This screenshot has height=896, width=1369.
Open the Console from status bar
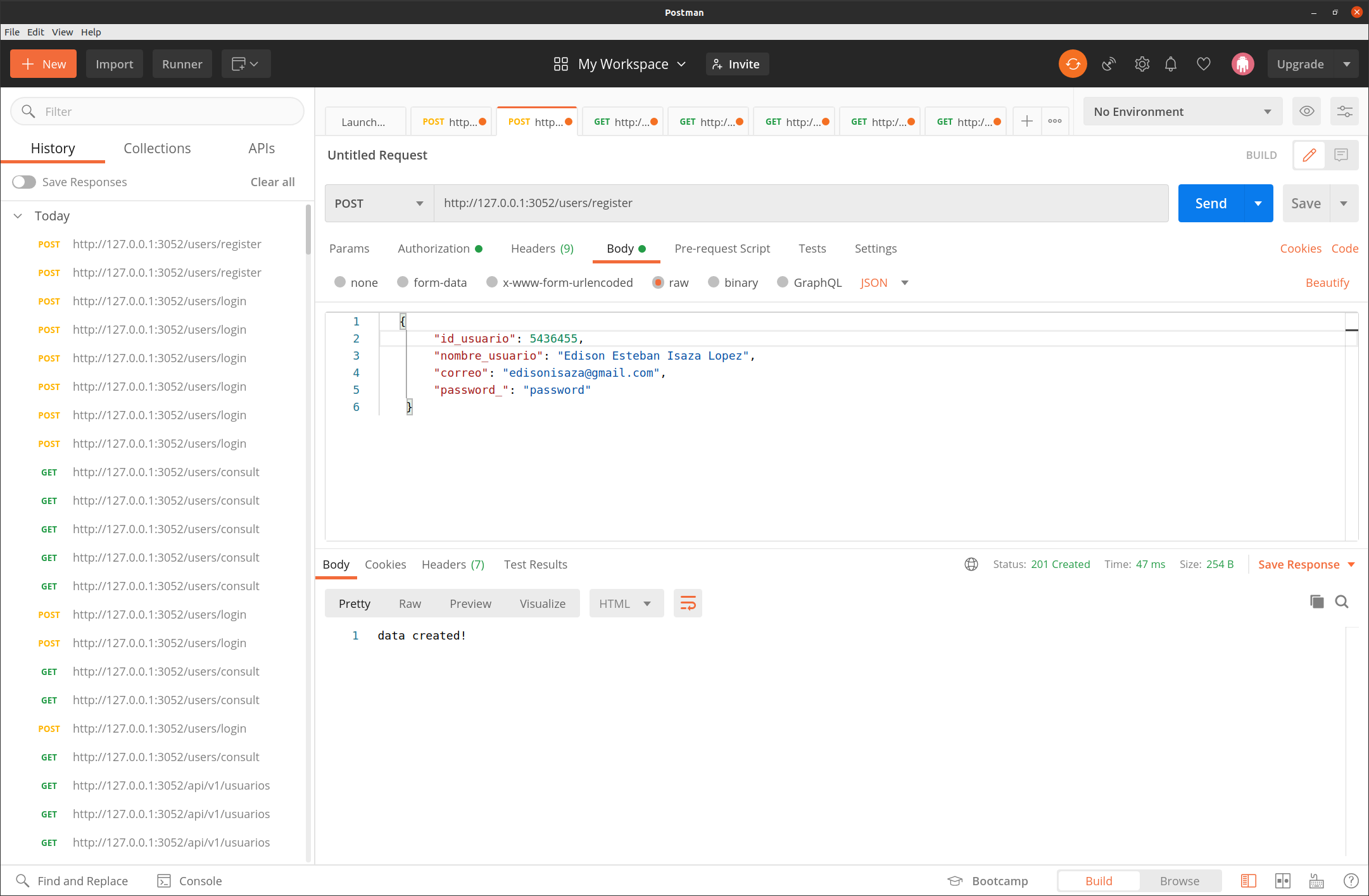click(189, 881)
